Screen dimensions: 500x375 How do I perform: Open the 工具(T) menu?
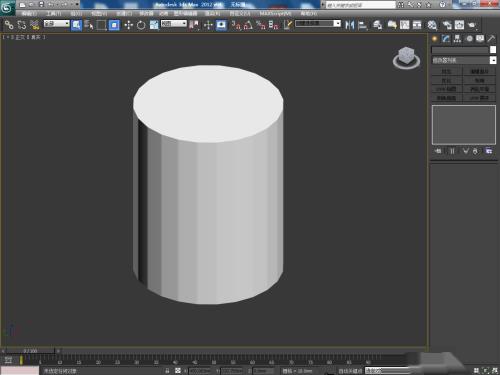(54, 13)
